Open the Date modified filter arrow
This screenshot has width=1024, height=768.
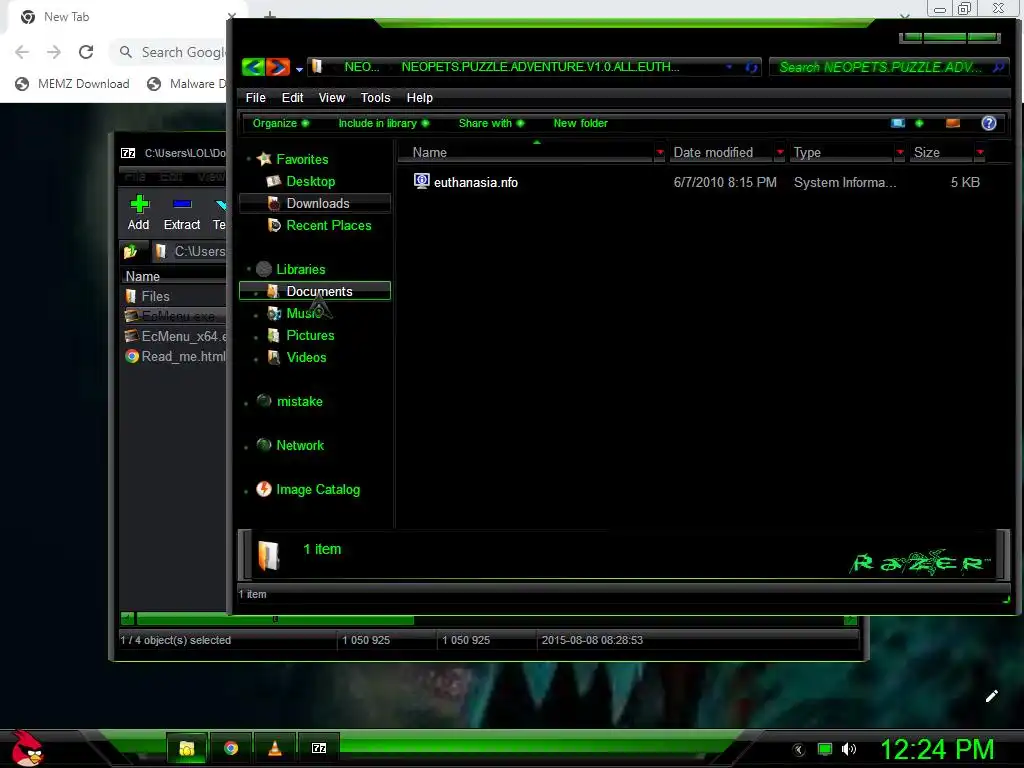(x=780, y=152)
